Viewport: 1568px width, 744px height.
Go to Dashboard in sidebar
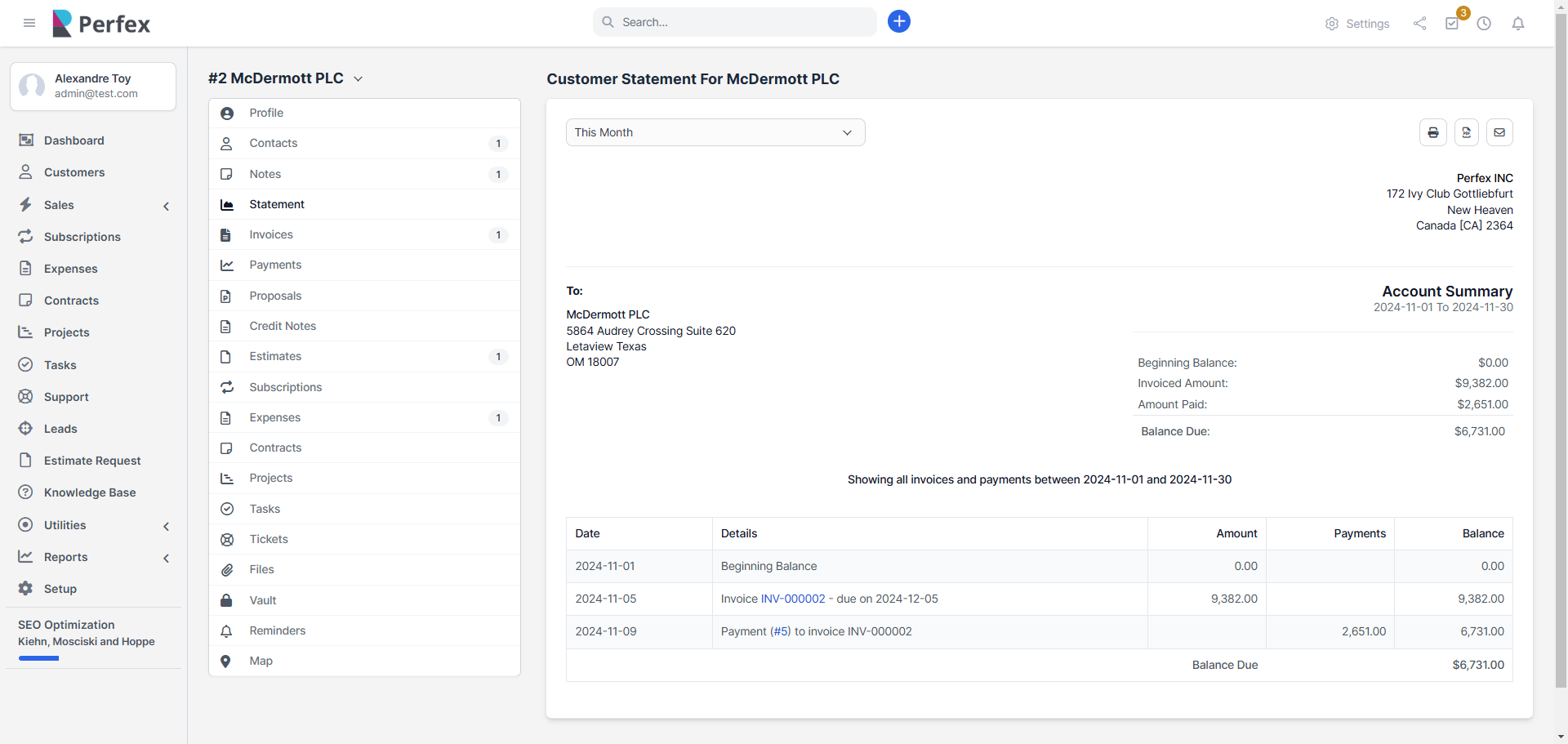(x=73, y=140)
